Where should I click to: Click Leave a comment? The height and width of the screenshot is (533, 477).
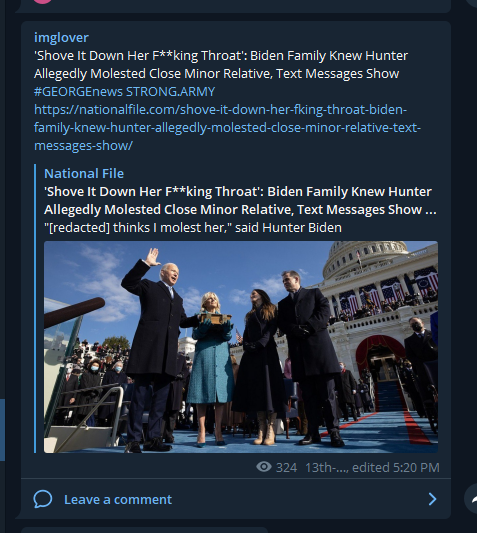(x=118, y=499)
